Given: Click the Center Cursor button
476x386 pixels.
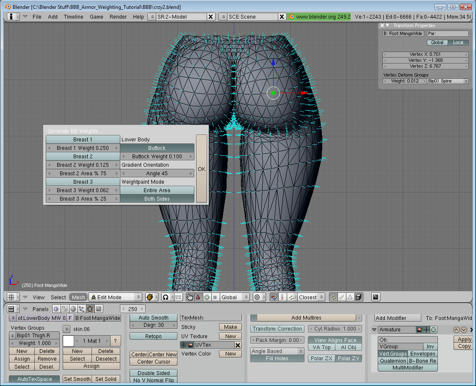Looking at the screenshot, I should coord(153,361).
